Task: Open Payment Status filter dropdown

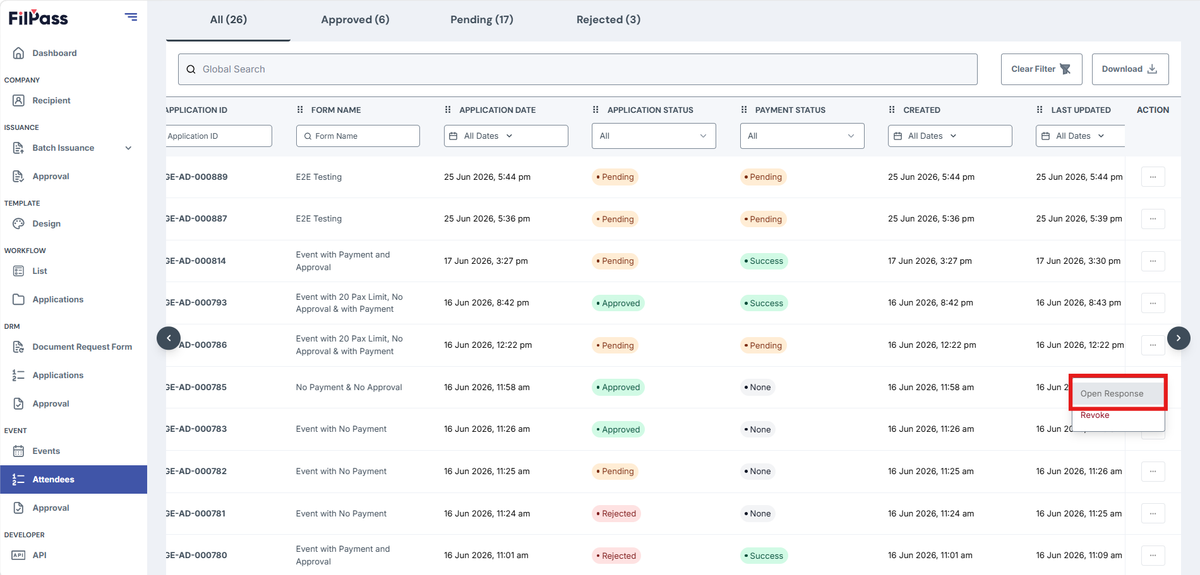Action: coord(802,136)
